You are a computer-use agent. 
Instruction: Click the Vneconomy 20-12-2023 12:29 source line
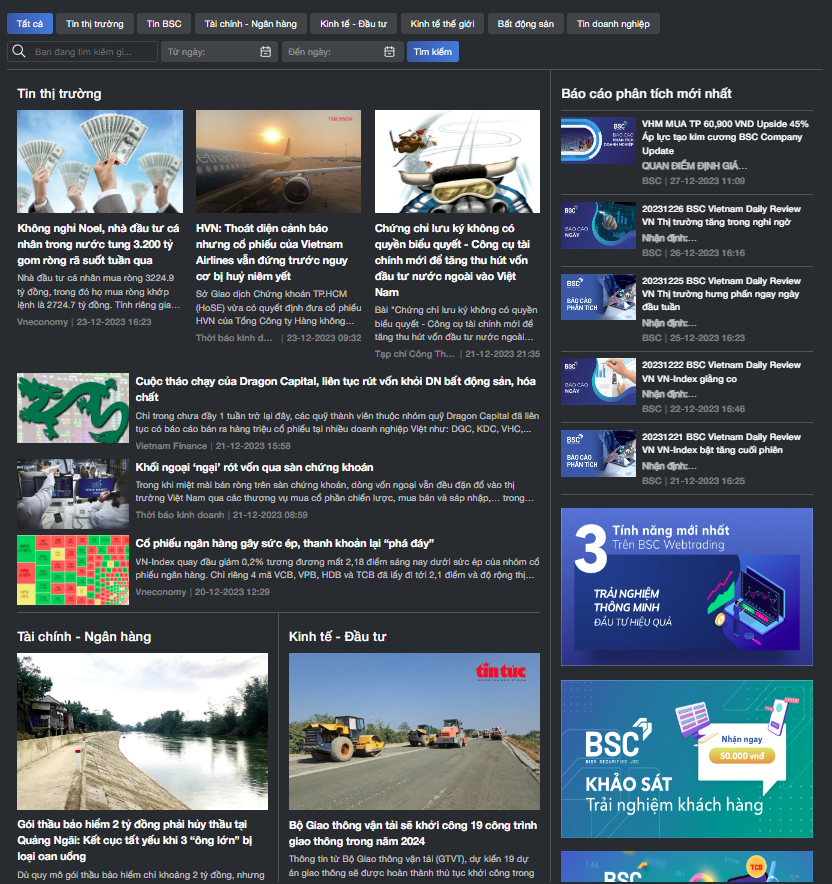tap(202, 592)
